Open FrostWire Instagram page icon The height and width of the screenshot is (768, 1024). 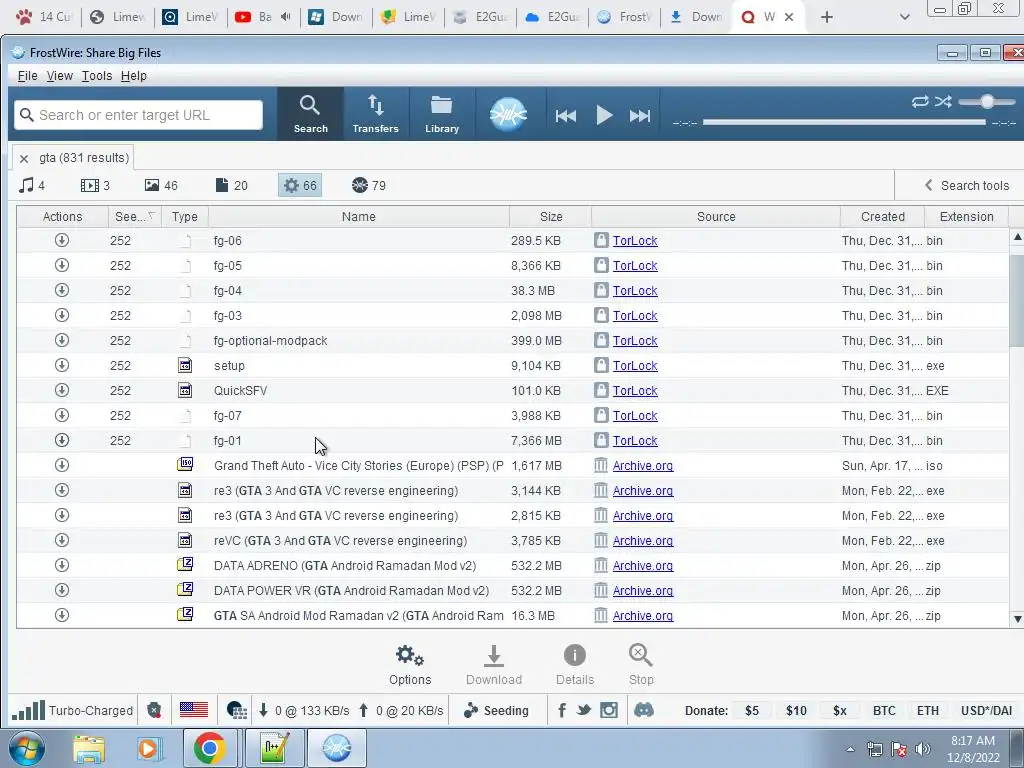tap(609, 711)
